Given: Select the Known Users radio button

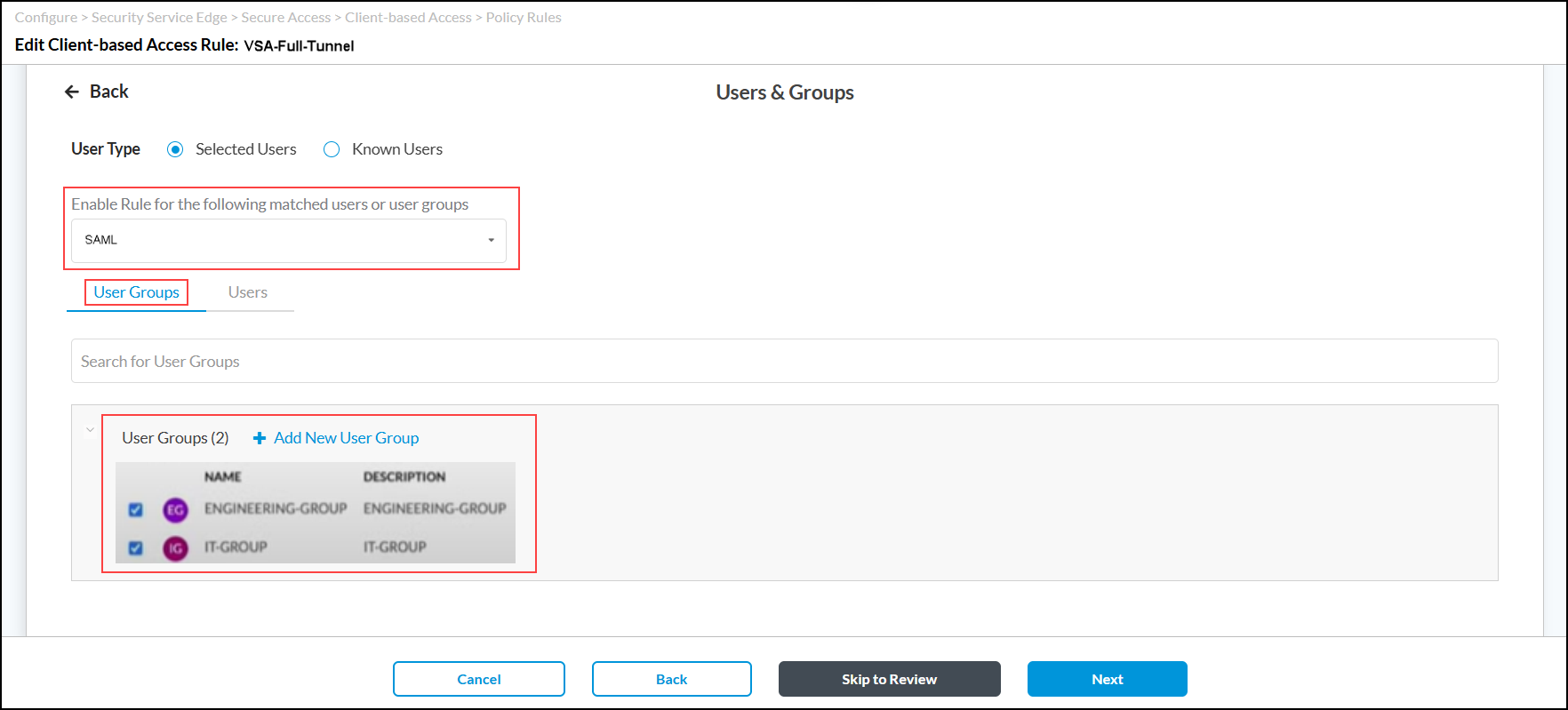Looking at the screenshot, I should click(x=332, y=149).
